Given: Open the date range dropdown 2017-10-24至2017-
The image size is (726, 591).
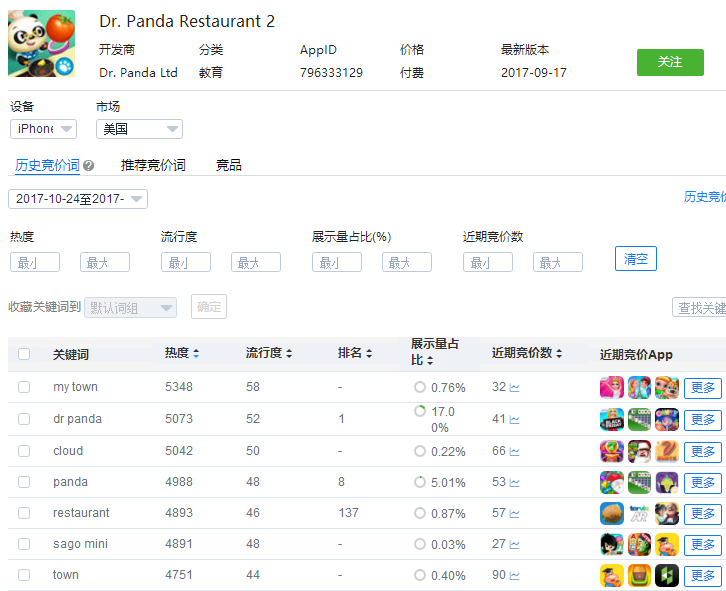Looking at the screenshot, I should [x=78, y=199].
